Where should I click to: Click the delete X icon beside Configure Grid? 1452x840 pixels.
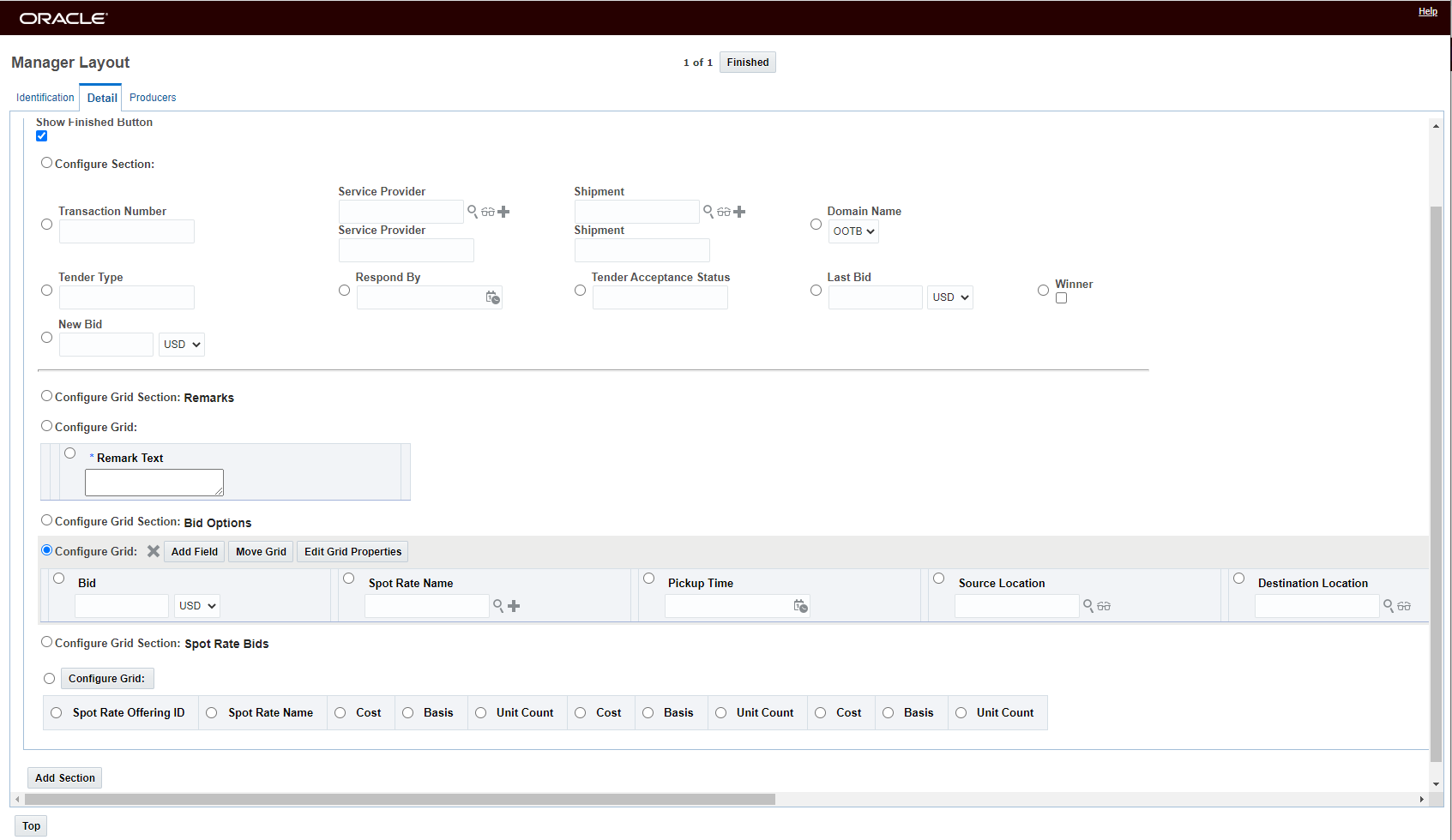click(154, 551)
